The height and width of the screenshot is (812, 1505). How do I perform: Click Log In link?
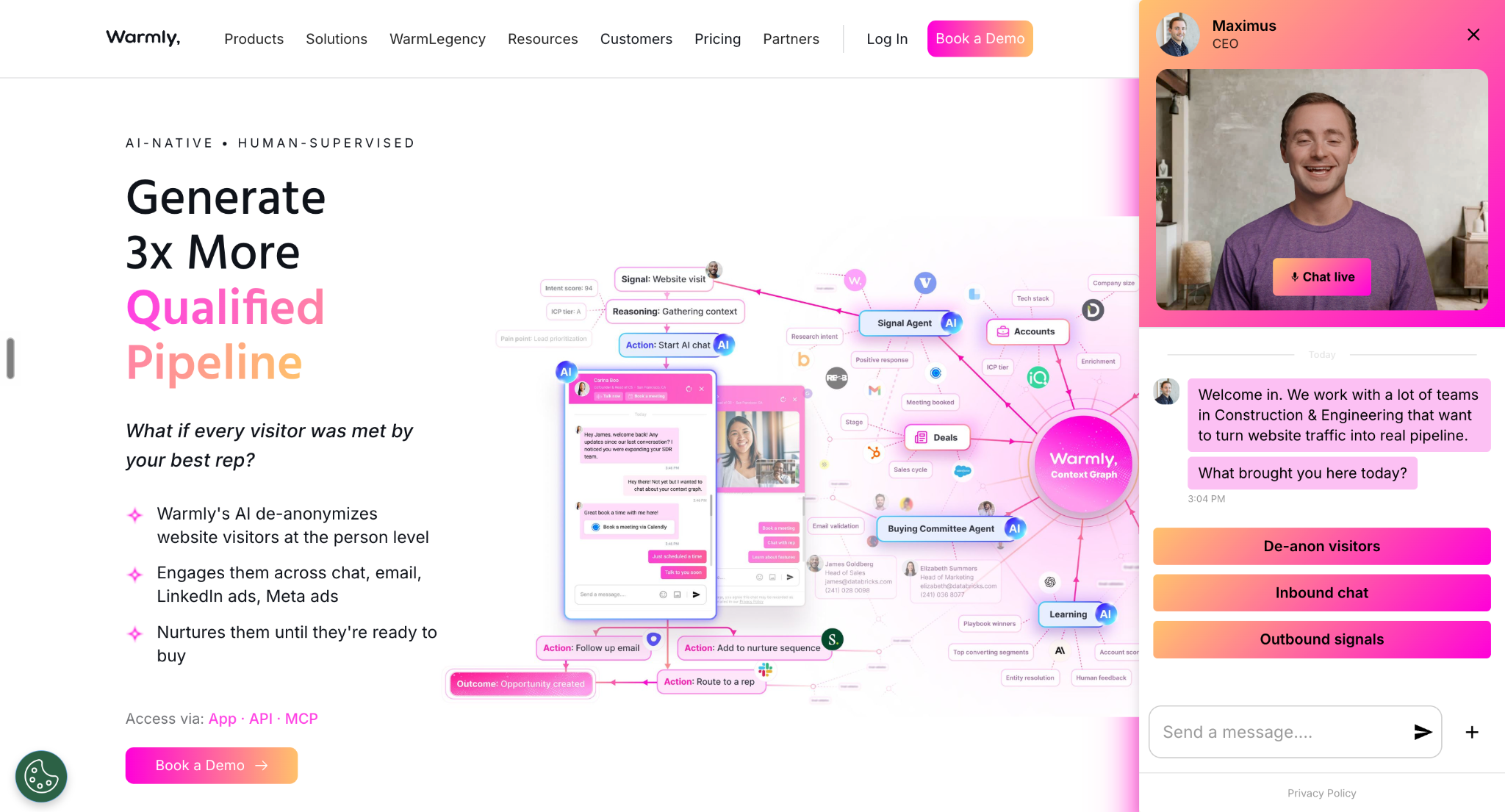pyautogui.click(x=887, y=39)
